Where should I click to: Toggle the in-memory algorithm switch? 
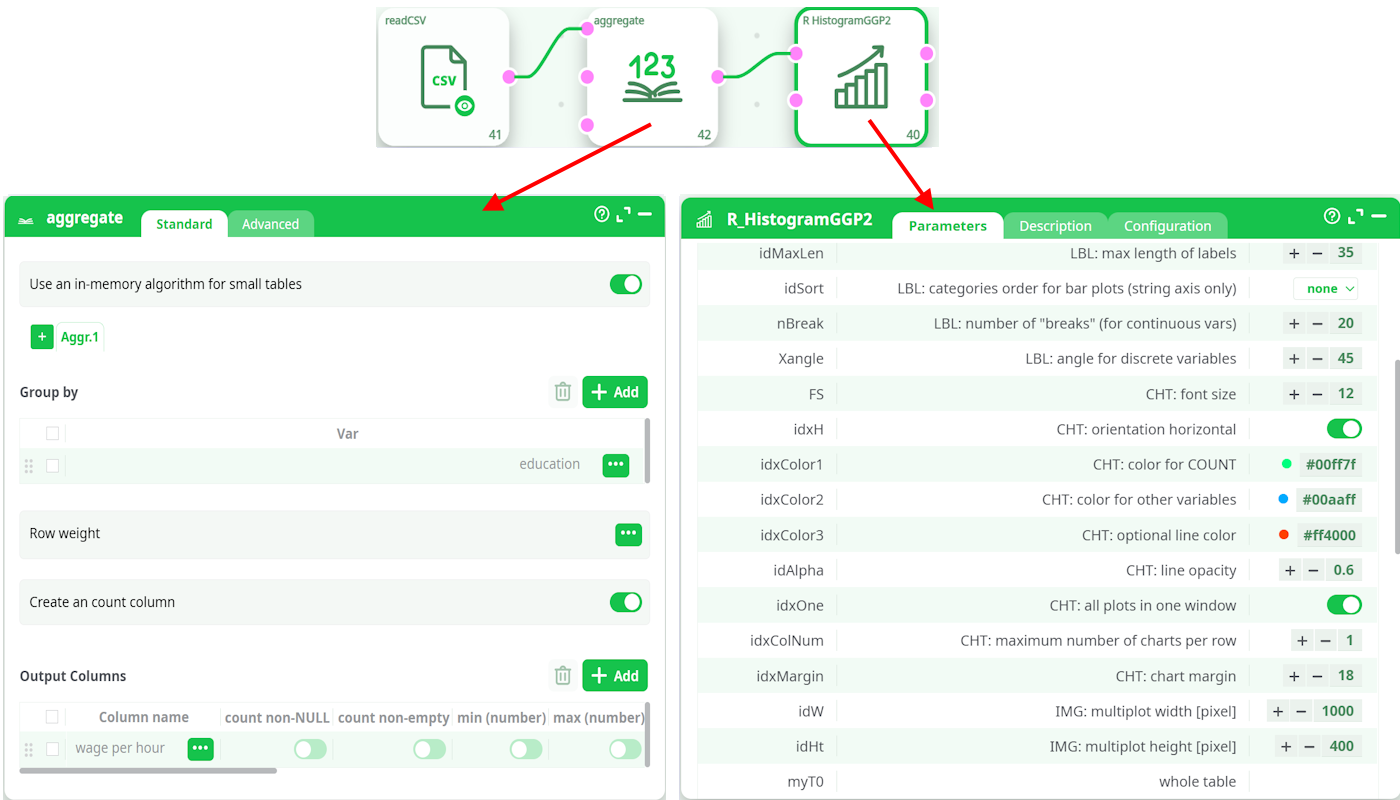(626, 284)
